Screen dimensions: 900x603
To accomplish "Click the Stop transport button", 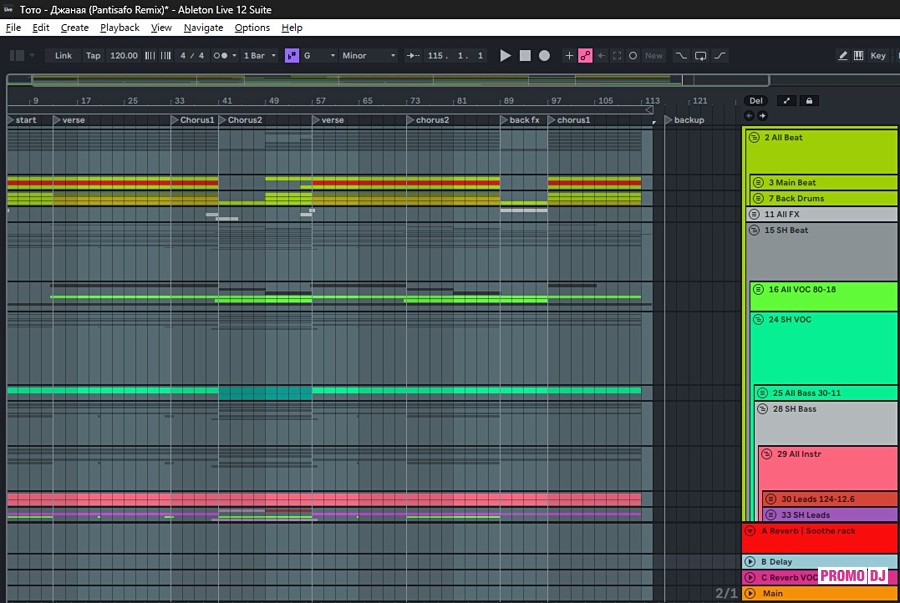I will [x=525, y=56].
